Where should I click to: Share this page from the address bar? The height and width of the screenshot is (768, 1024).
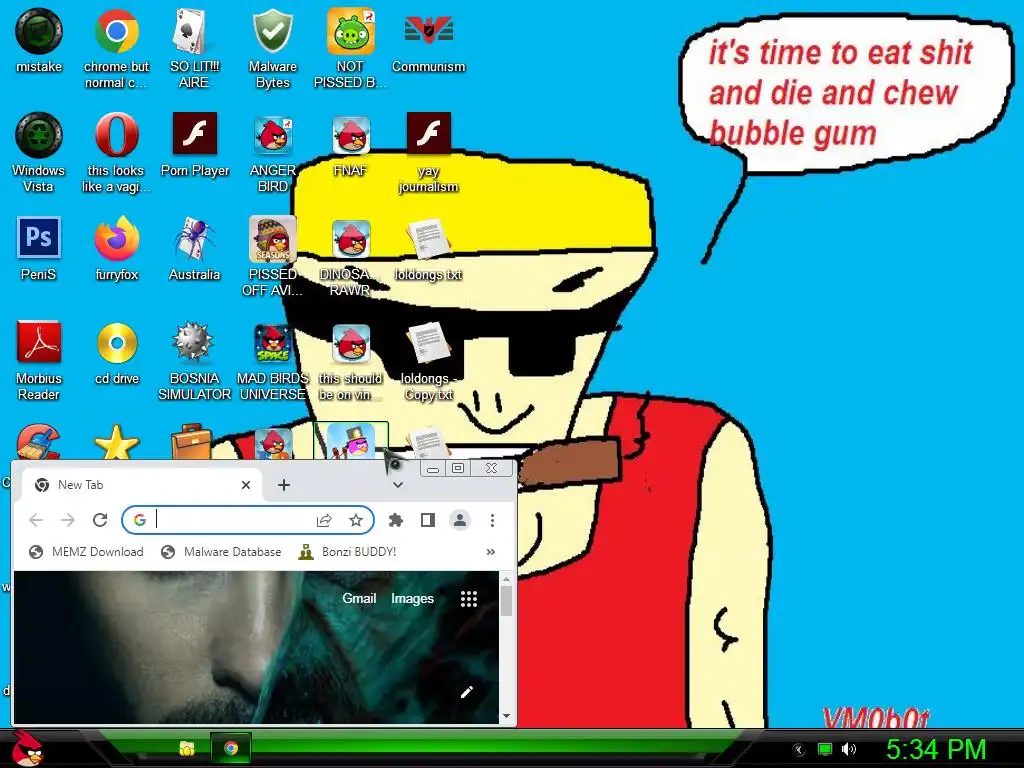(324, 520)
